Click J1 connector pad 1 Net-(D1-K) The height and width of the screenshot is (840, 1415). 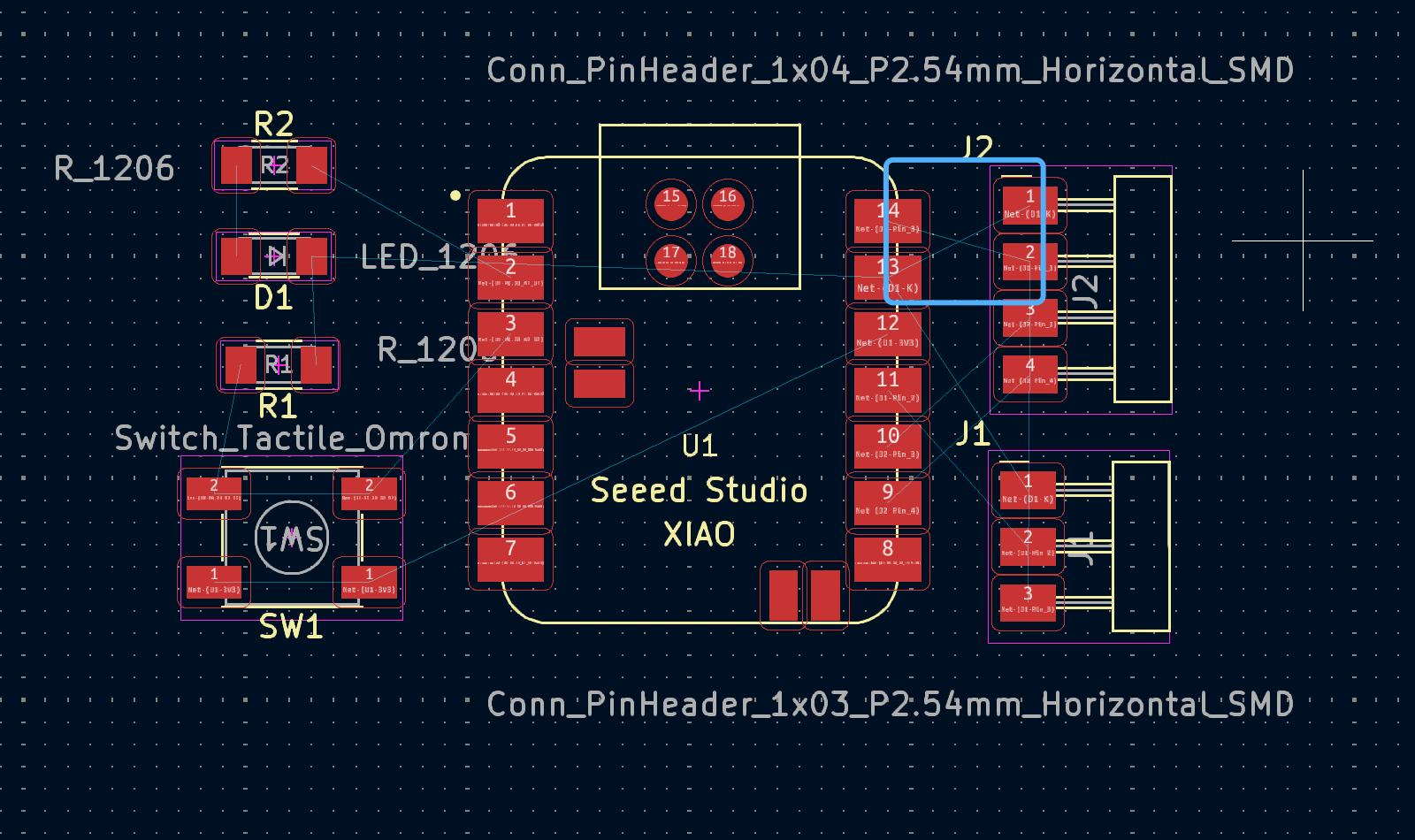click(1028, 491)
